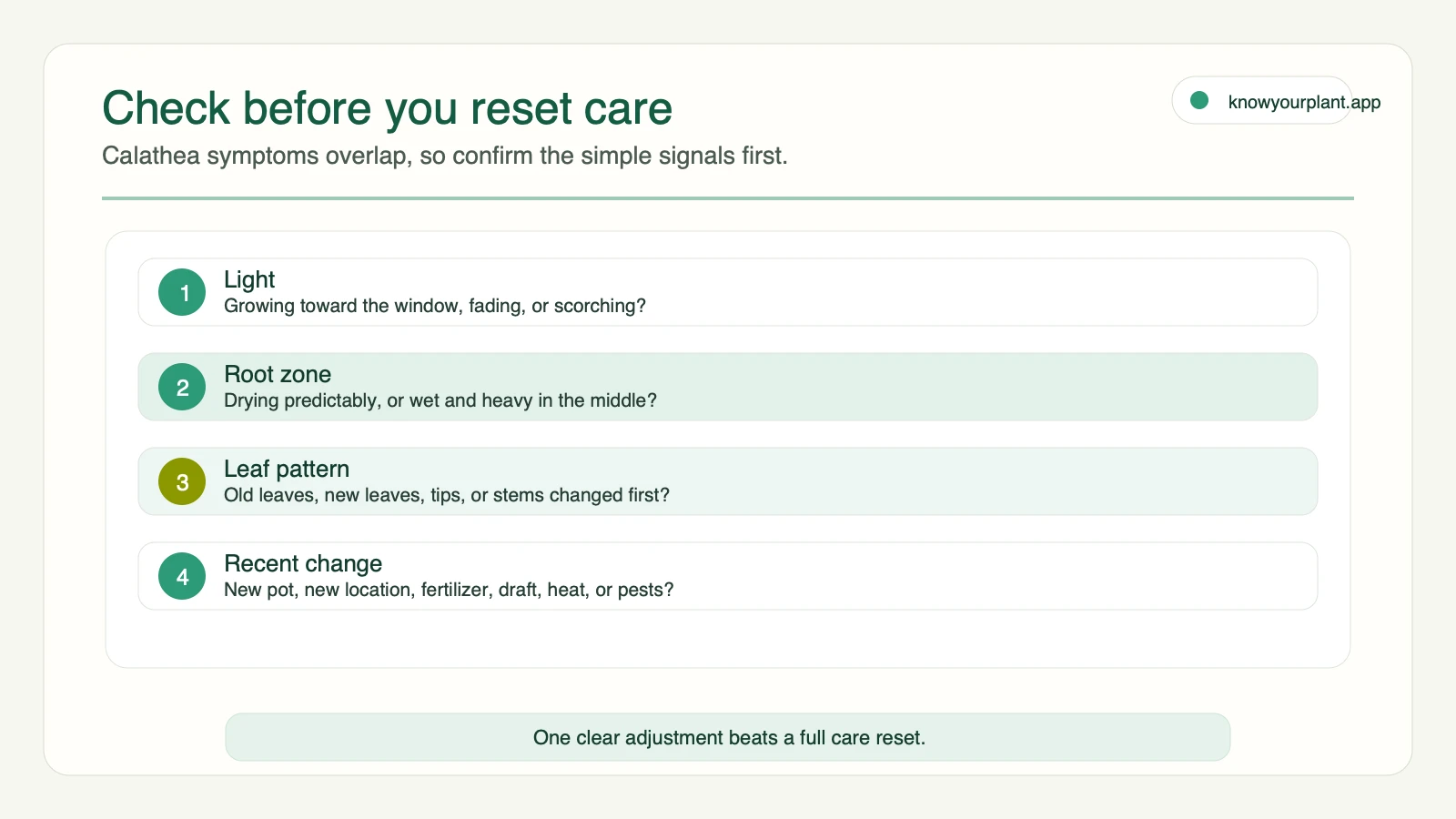The width and height of the screenshot is (1456, 819).
Task: Click the "Check before you reset care" title
Action: [x=388, y=108]
